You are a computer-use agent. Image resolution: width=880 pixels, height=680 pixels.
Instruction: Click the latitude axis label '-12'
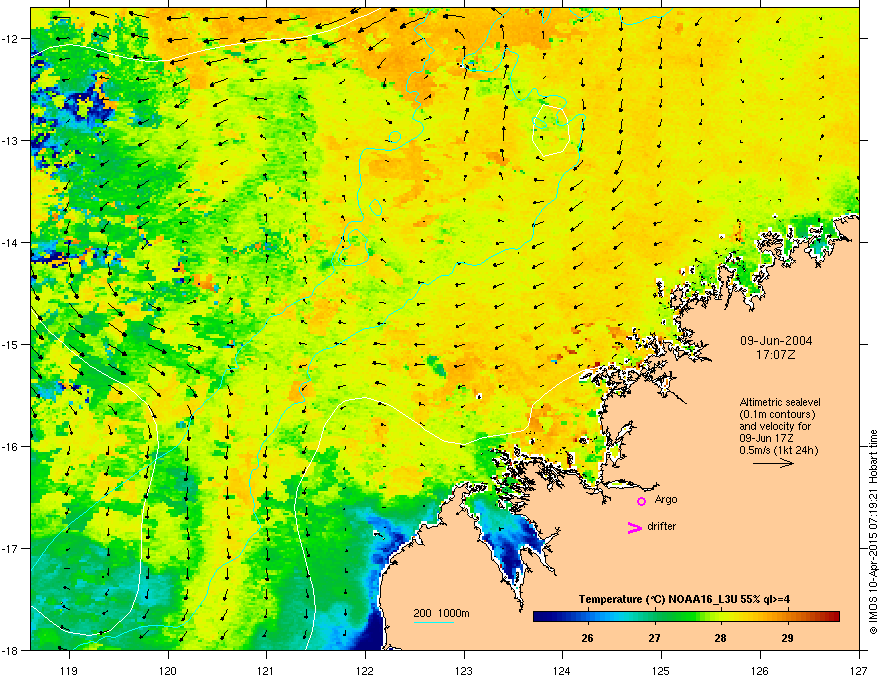pyautogui.click(x=11, y=39)
